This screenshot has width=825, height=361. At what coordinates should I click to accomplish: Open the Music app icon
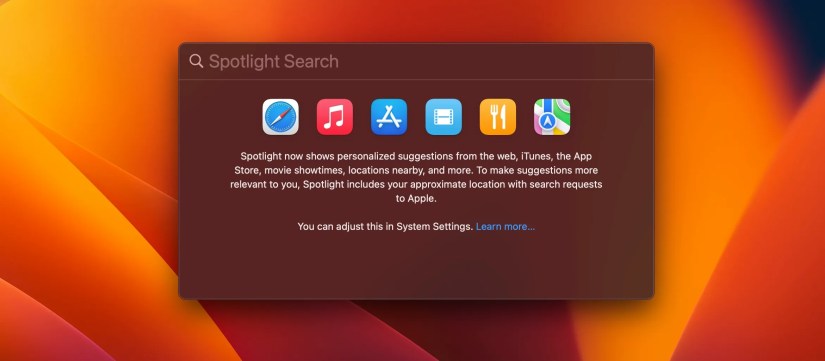tap(335, 117)
